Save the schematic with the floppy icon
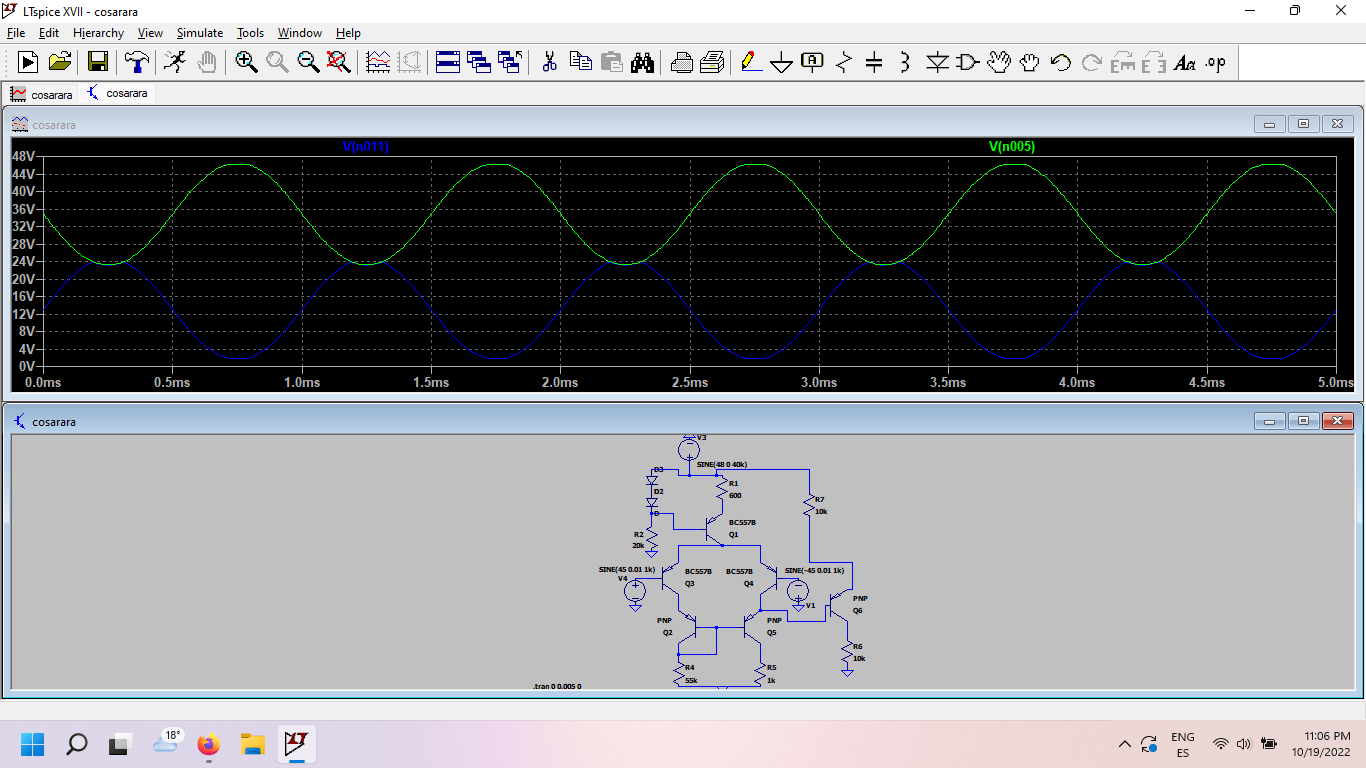This screenshot has width=1366, height=768. 97,62
